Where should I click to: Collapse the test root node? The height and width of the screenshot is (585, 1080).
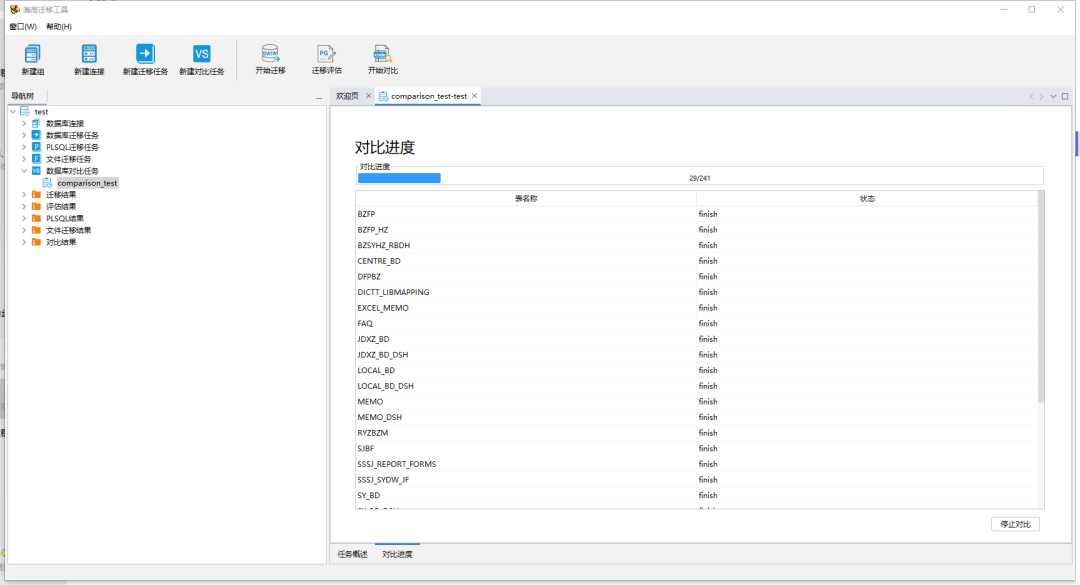pos(13,111)
